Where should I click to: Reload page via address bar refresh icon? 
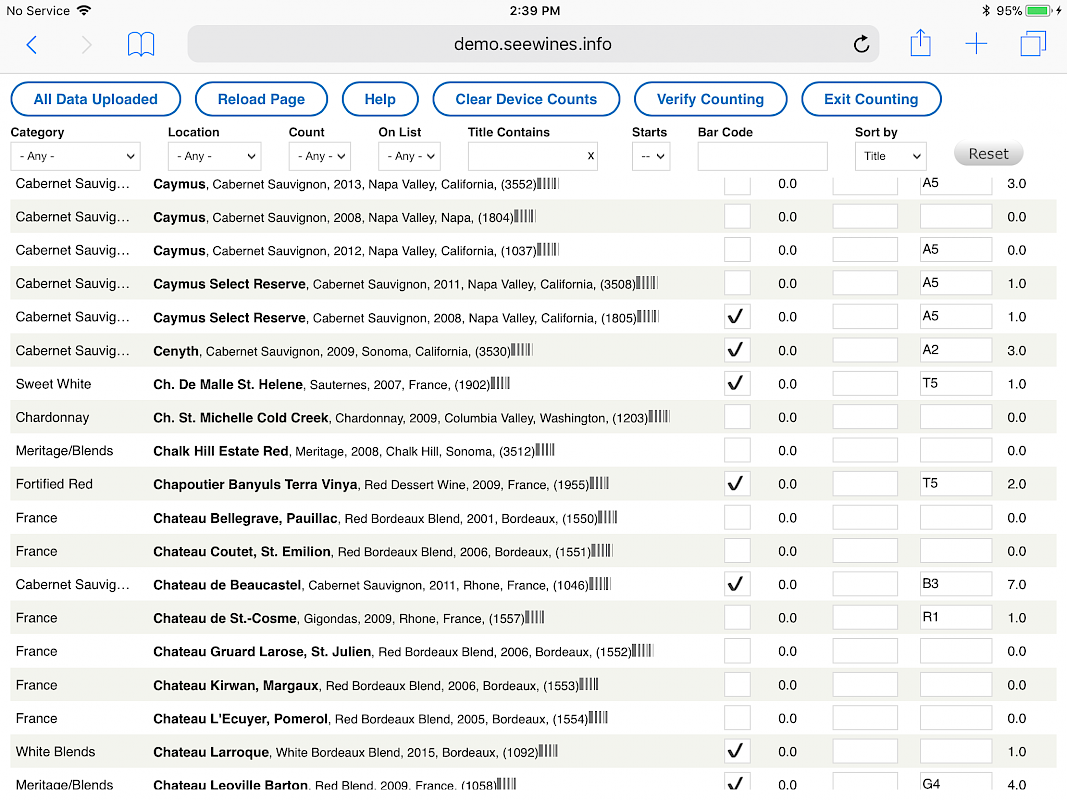pos(861,44)
